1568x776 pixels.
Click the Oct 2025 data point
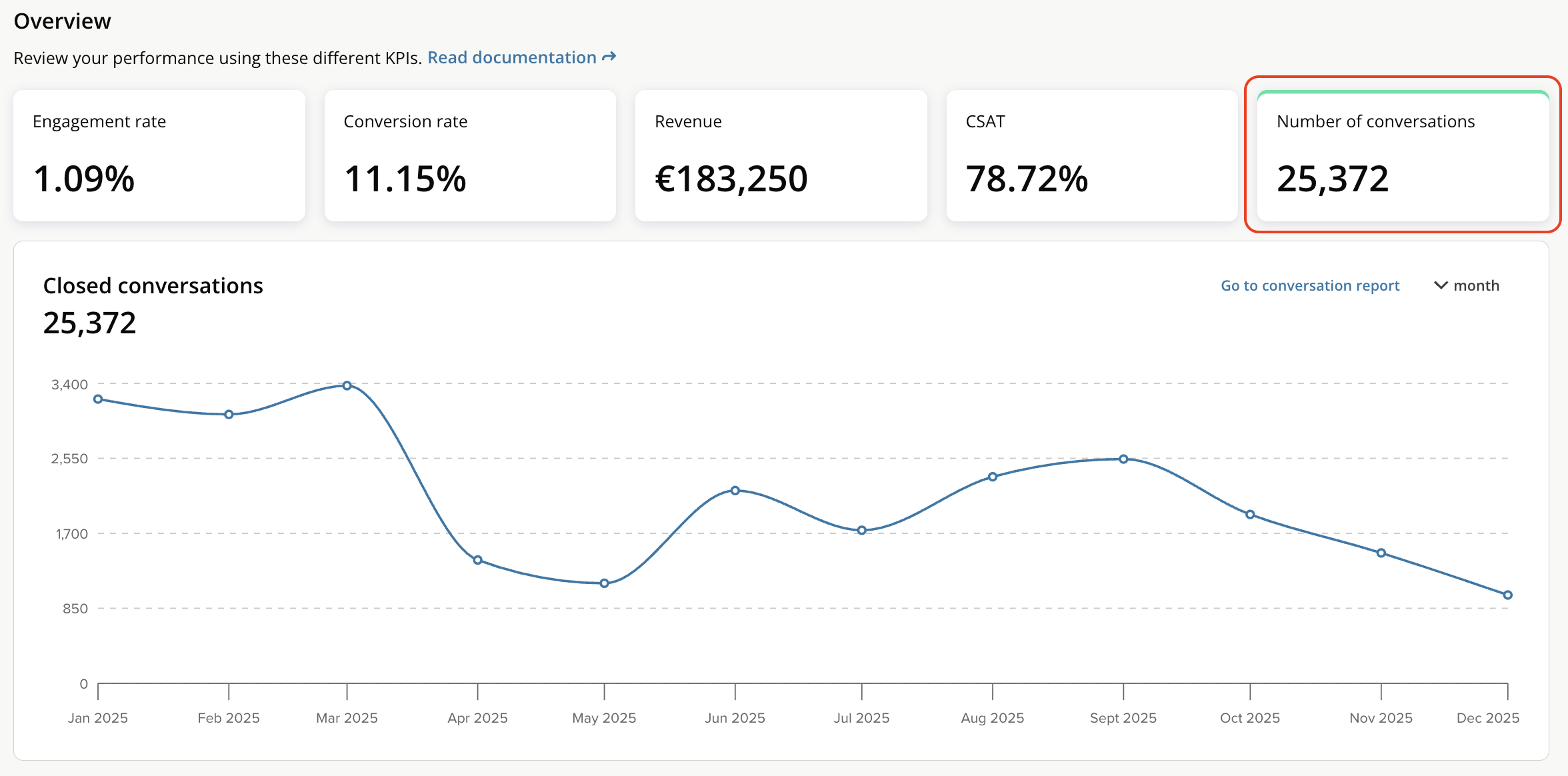click(x=1250, y=515)
